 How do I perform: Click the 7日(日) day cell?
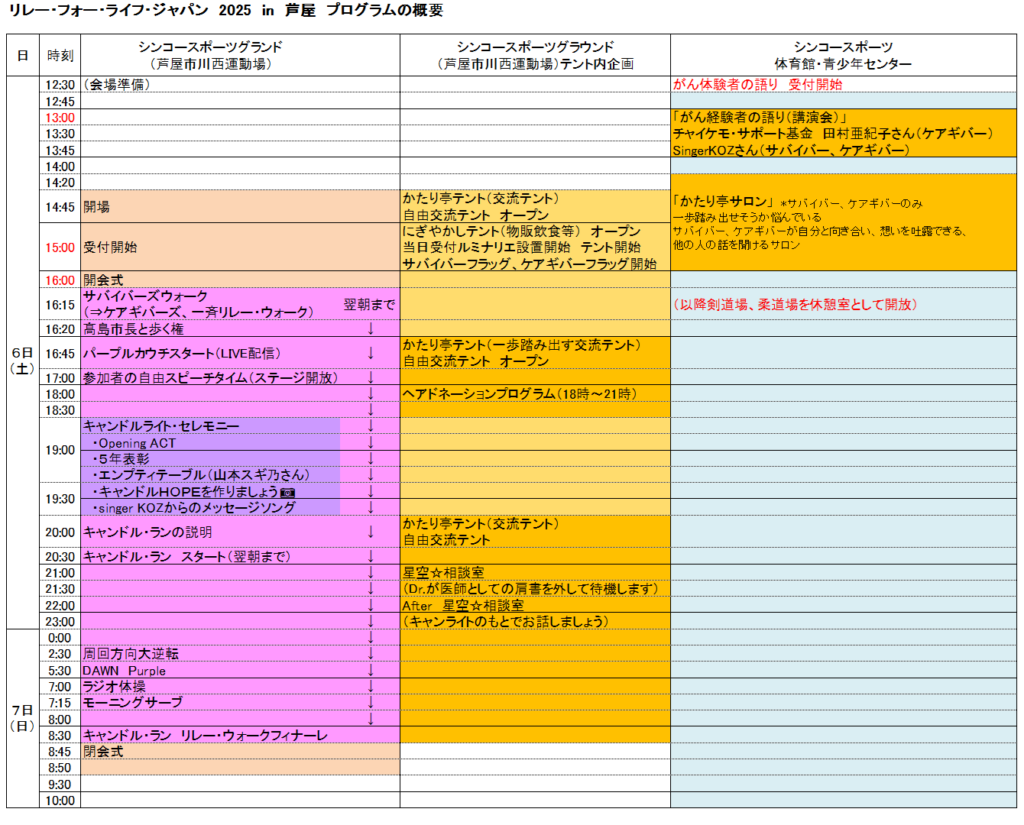(22, 717)
